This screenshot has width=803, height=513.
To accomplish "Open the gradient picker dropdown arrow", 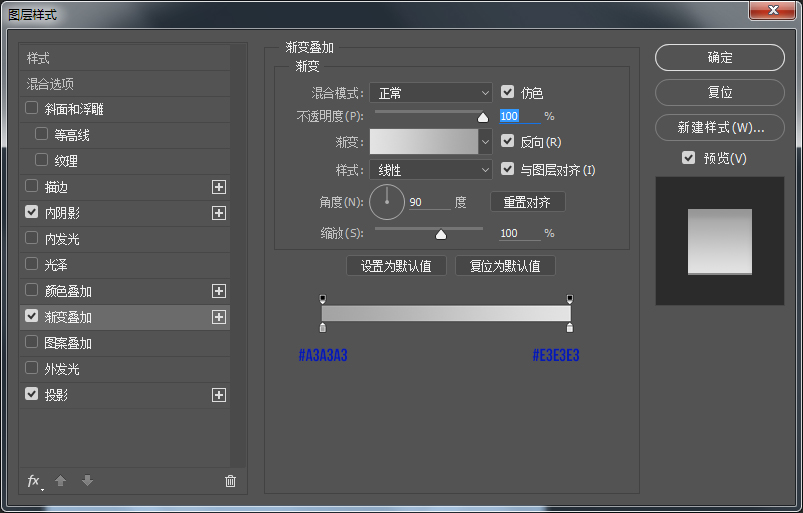I will pos(485,141).
